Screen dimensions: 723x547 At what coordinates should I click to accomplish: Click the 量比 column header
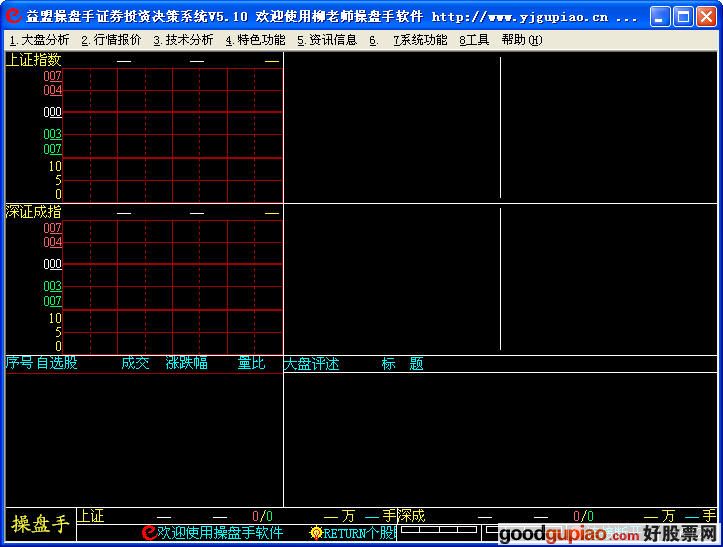pyautogui.click(x=251, y=363)
